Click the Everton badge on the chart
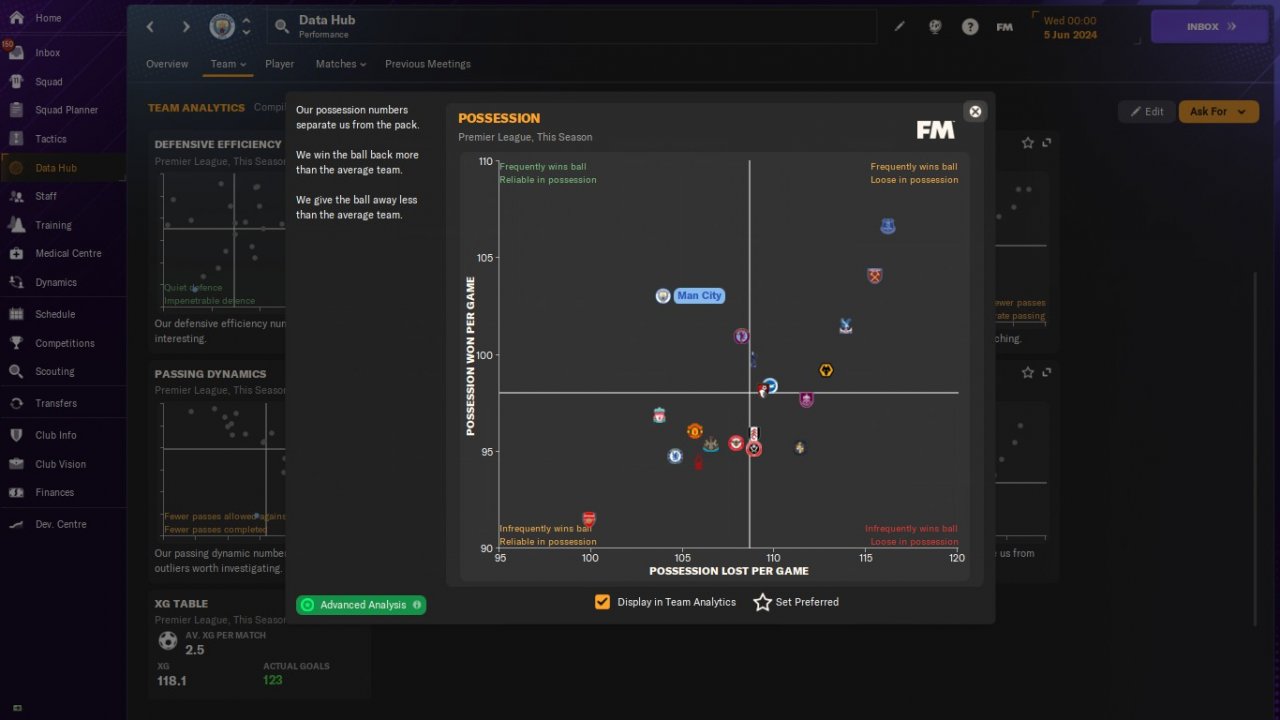Screen dimensions: 1280x720 (887, 226)
